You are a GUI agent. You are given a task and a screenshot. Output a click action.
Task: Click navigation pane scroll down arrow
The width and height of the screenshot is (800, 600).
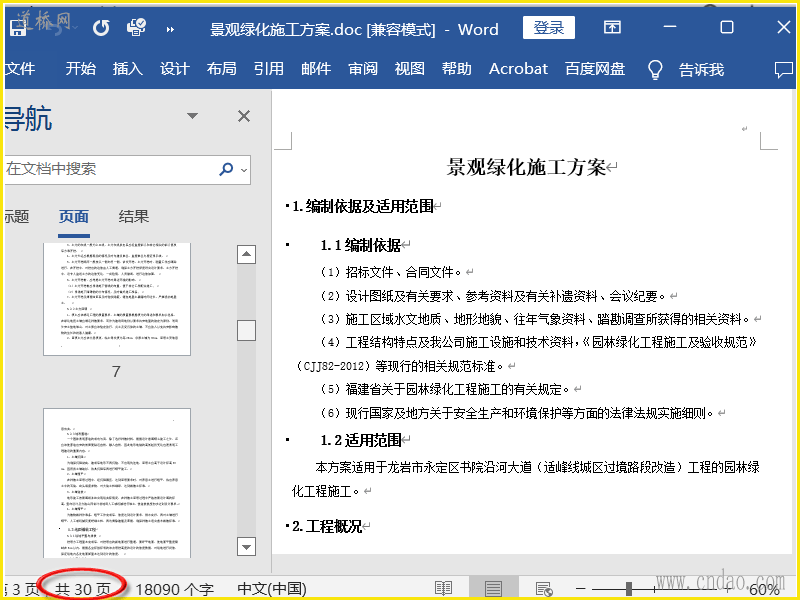(246, 547)
